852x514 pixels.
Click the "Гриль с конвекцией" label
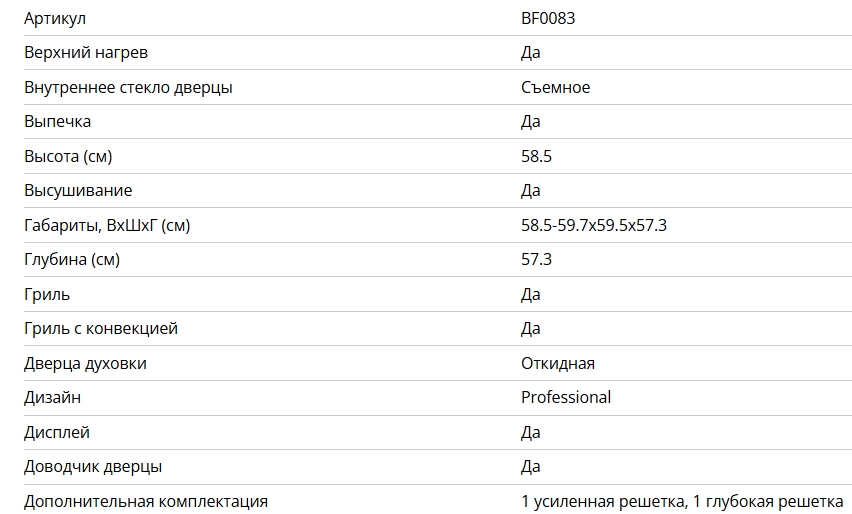click(101, 328)
